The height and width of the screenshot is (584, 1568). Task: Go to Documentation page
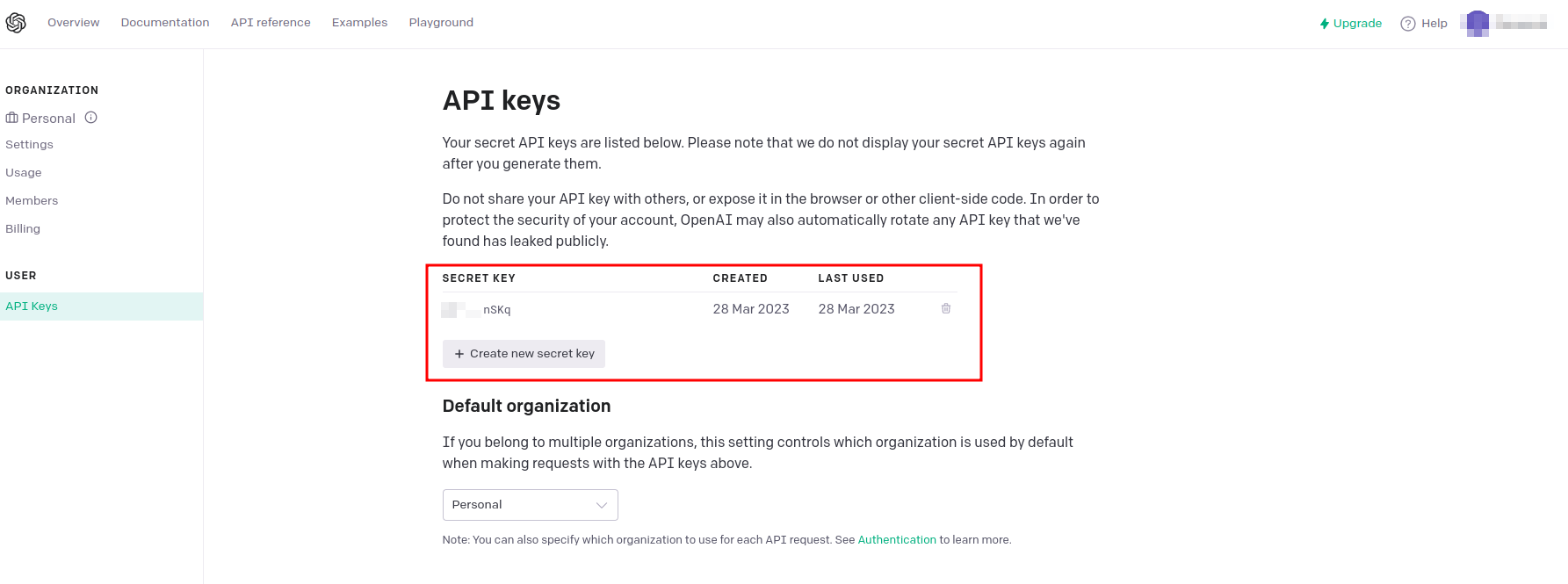coord(165,23)
